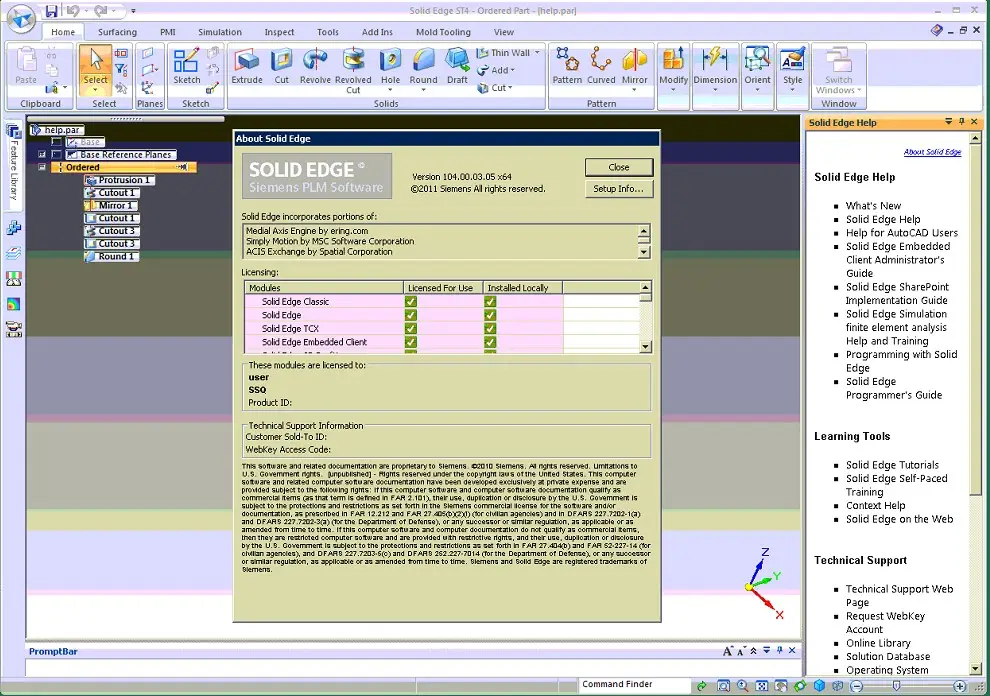Image resolution: width=990 pixels, height=696 pixels.
Task: Click Embedded Client Licensed For Use checkbox
Action: (410, 342)
